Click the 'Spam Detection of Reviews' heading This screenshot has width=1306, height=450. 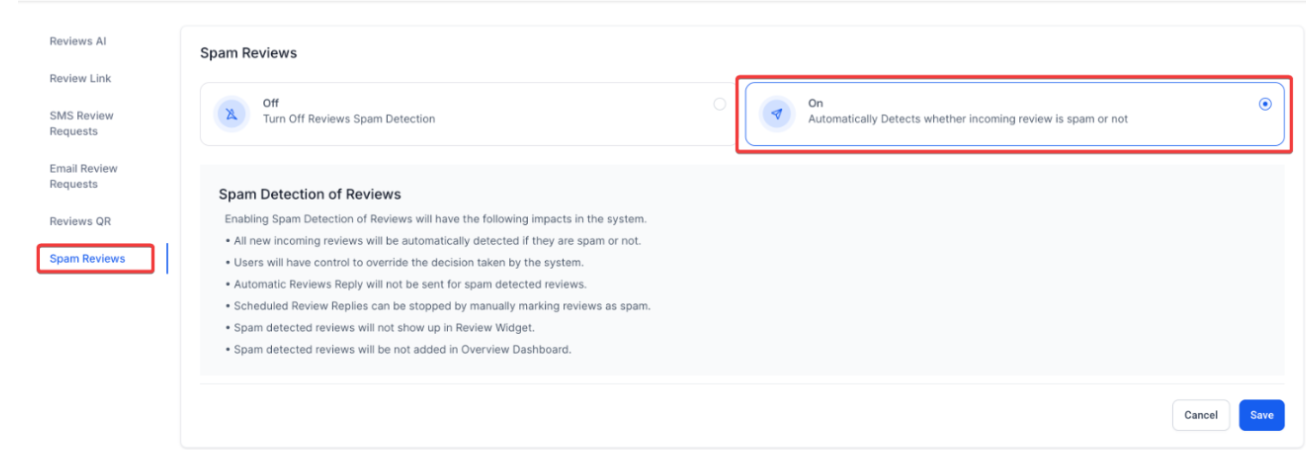[x=309, y=194]
